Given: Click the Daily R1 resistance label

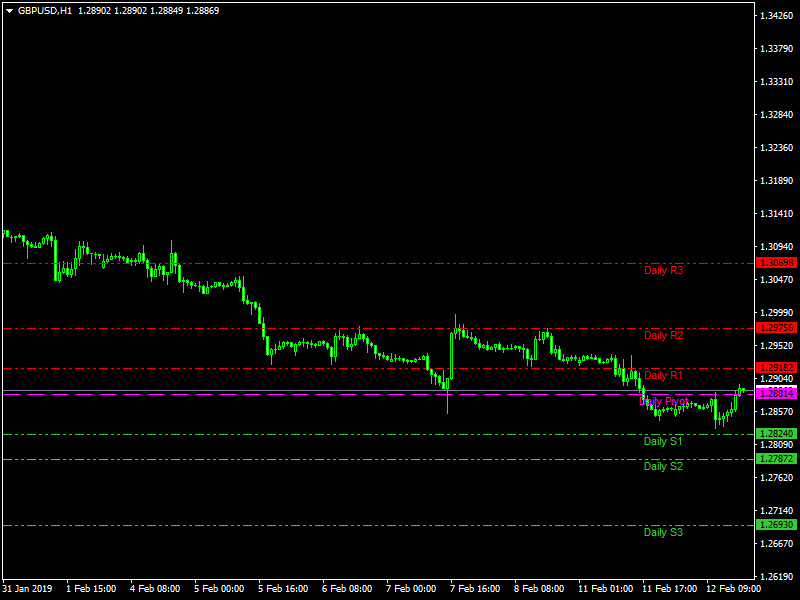Looking at the screenshot, I should pos(663,376).
